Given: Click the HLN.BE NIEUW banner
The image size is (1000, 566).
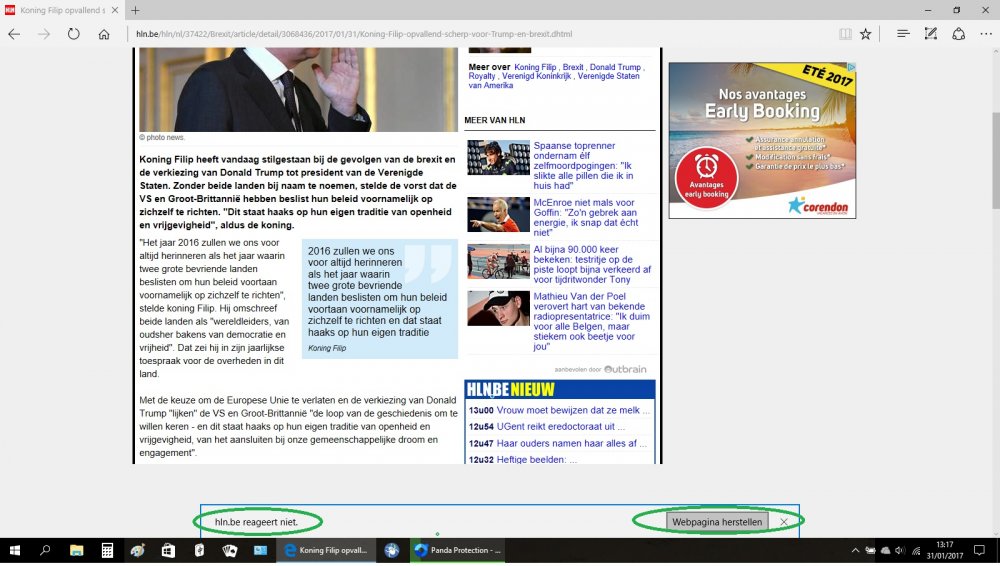Looking at the screenshot, I should 560,389.
